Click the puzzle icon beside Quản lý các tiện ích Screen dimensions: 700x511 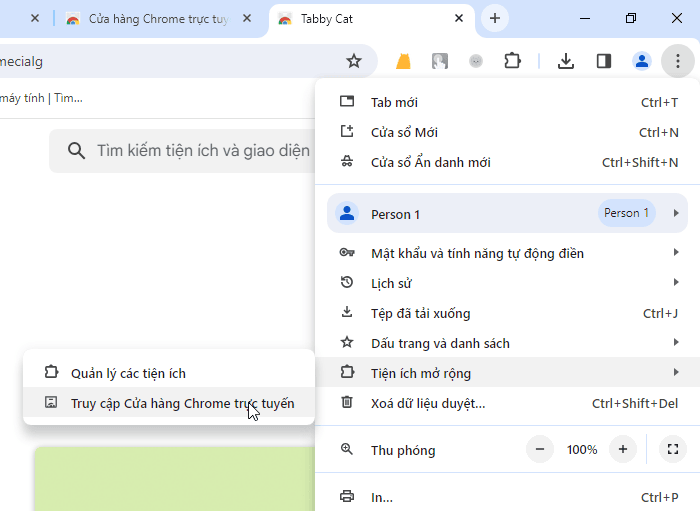tap(51, 372)
